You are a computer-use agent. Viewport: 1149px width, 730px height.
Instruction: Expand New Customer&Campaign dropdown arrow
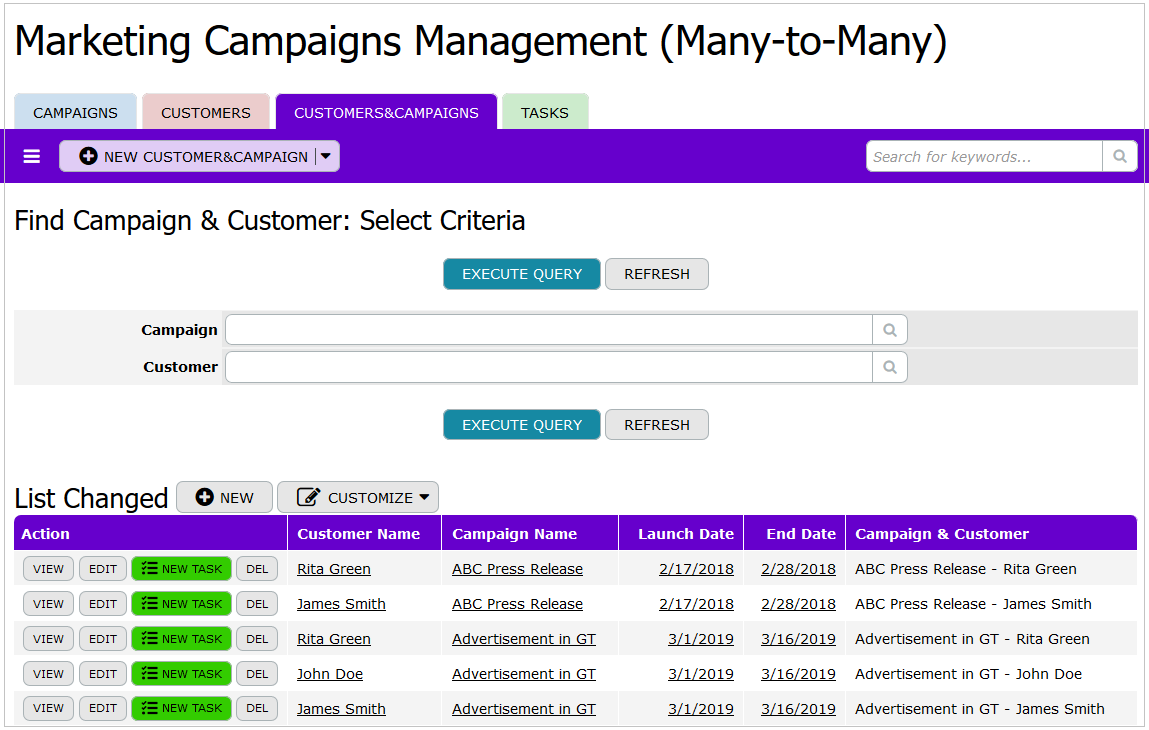(x=326, y=157)
